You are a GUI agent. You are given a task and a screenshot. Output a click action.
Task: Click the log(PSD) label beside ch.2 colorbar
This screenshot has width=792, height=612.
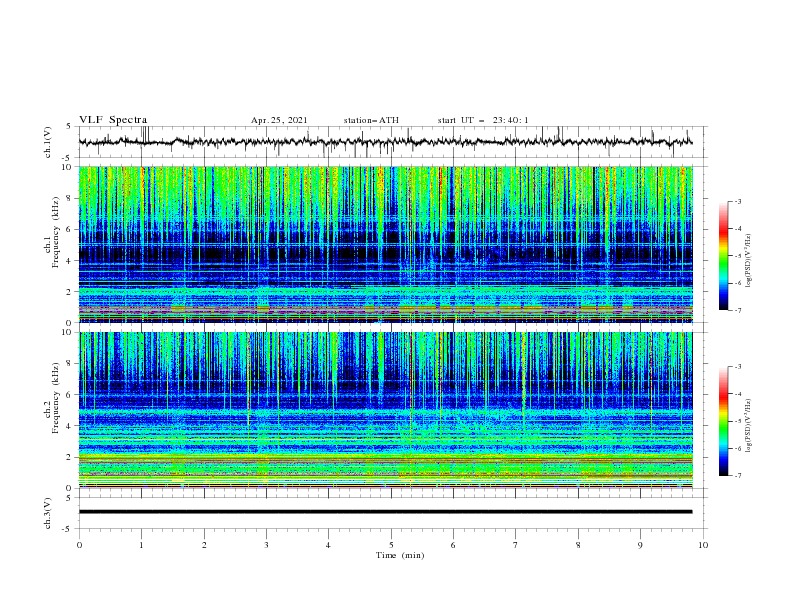pyautogui.click(x=748, y=426)
